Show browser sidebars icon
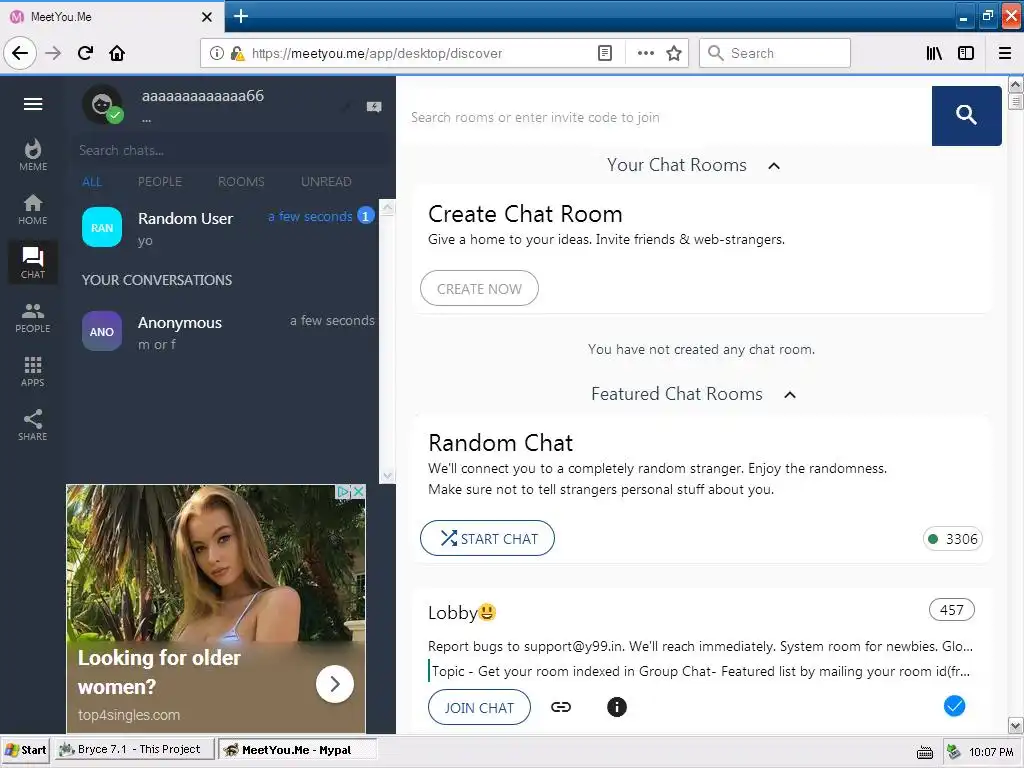Image resolution: width=1024 pixels, height=768 pixels. [965, 53]
